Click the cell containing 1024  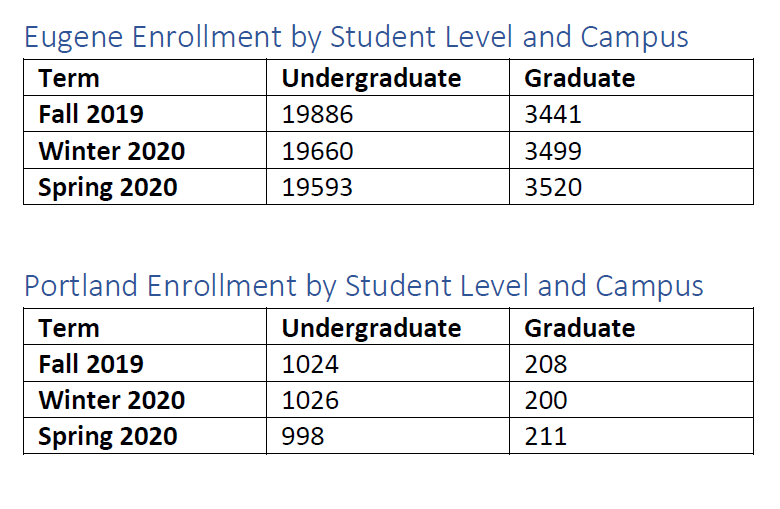311,364
